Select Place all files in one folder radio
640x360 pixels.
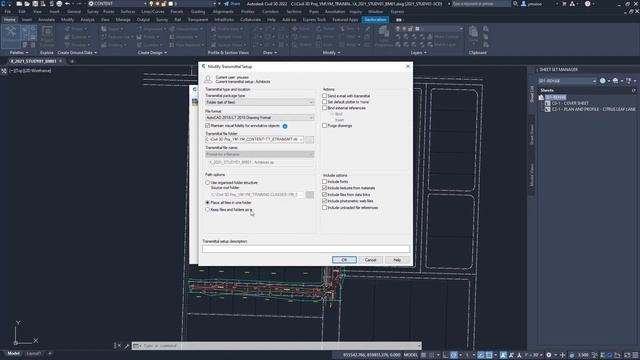click(x=207, y=202)
